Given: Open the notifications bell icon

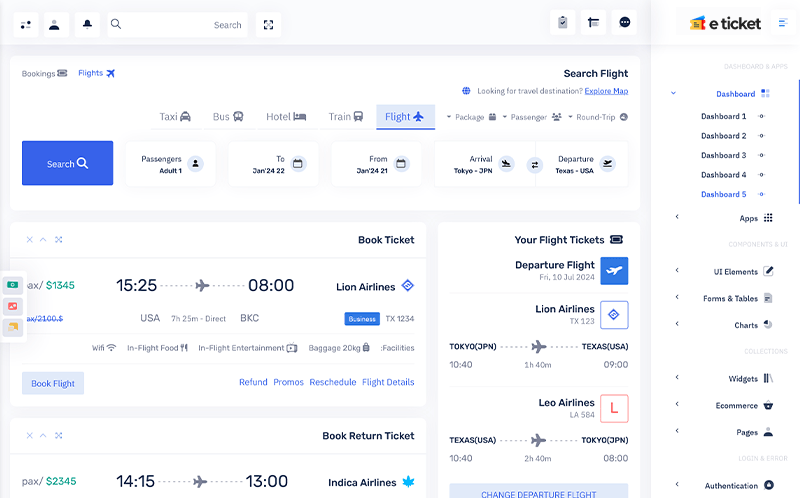Looking at the screenshot, I should tap(87, 24).
